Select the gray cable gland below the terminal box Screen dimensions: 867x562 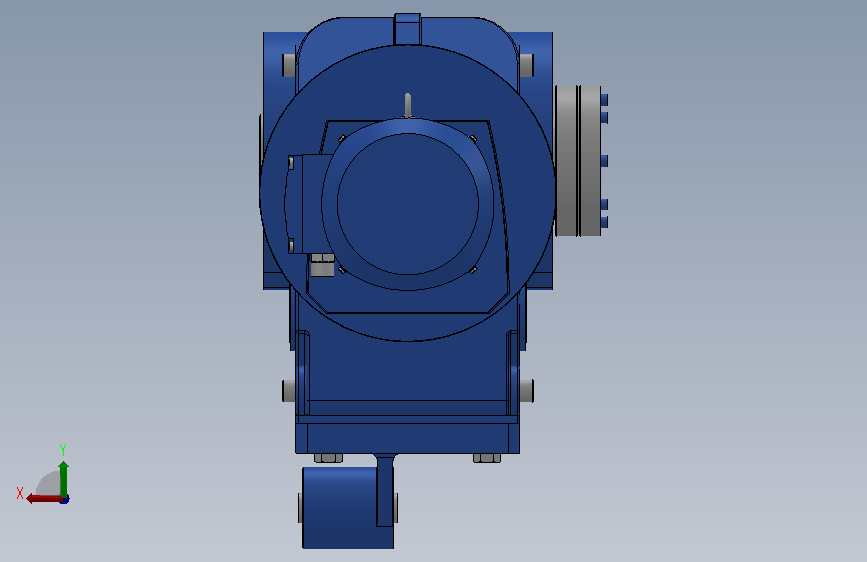(x=322, y=266)
